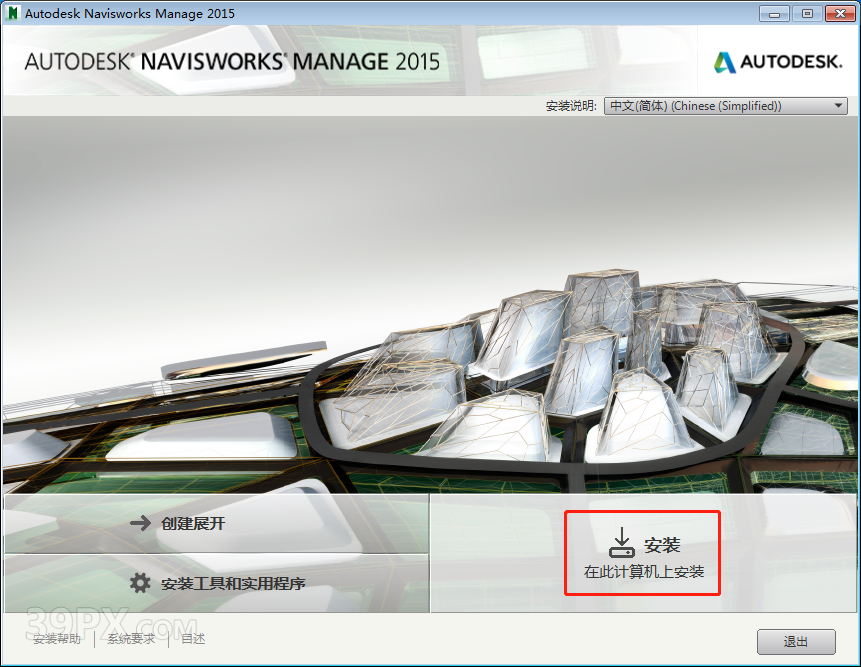This screenshot has width=861, height=667.
Task: Click the Navisworks Manage 2015 banner title
Action: (x=232, y=61)
